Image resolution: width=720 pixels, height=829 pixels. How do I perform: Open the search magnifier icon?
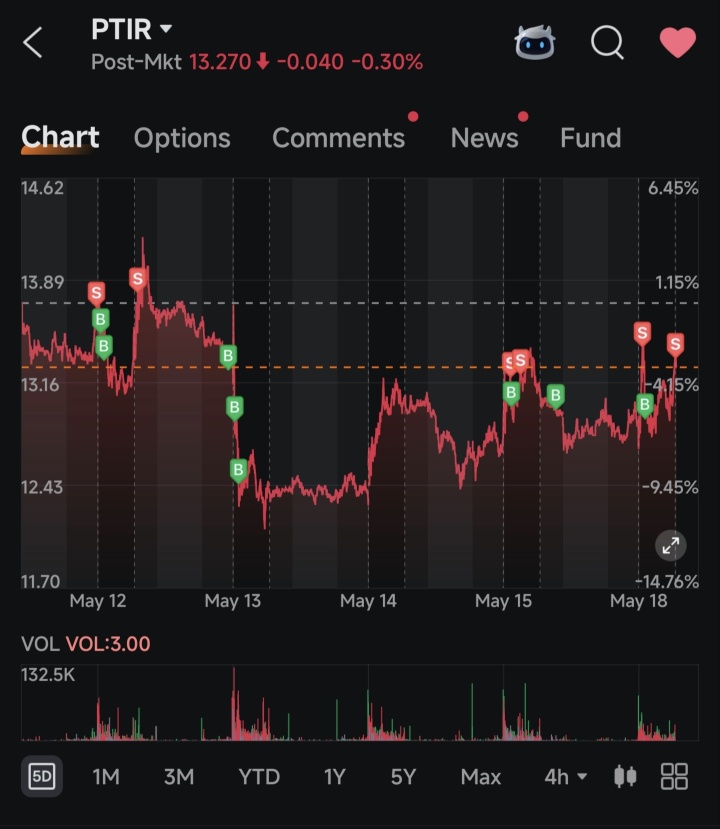click(607, 42)
